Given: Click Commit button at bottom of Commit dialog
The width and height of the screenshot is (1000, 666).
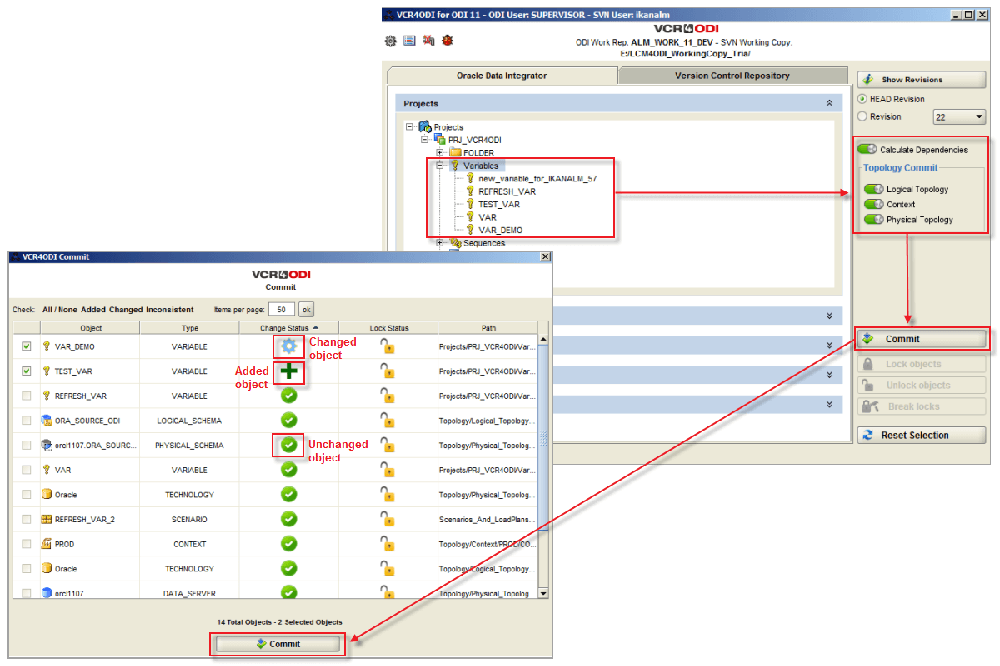Looking at the screenshot, I should [x=277, y=644].
